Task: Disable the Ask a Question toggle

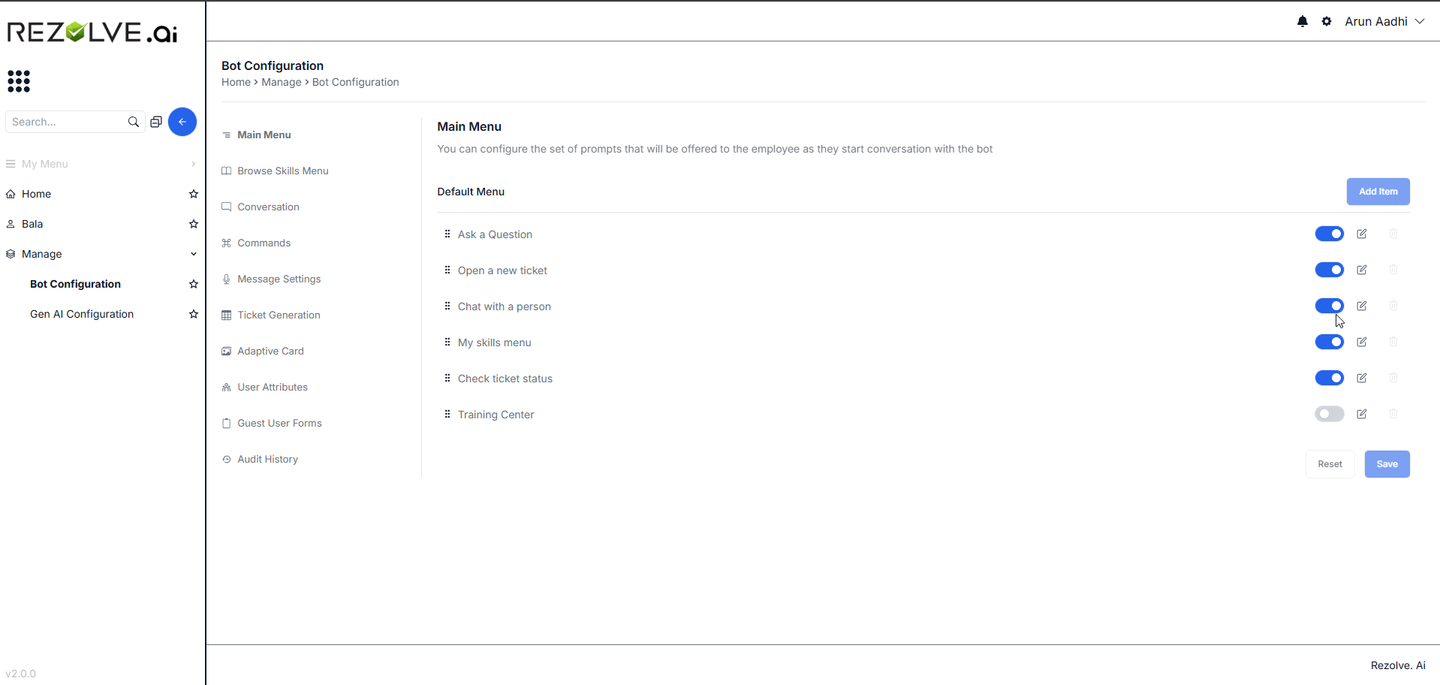Action: [x=1329, y=234]
